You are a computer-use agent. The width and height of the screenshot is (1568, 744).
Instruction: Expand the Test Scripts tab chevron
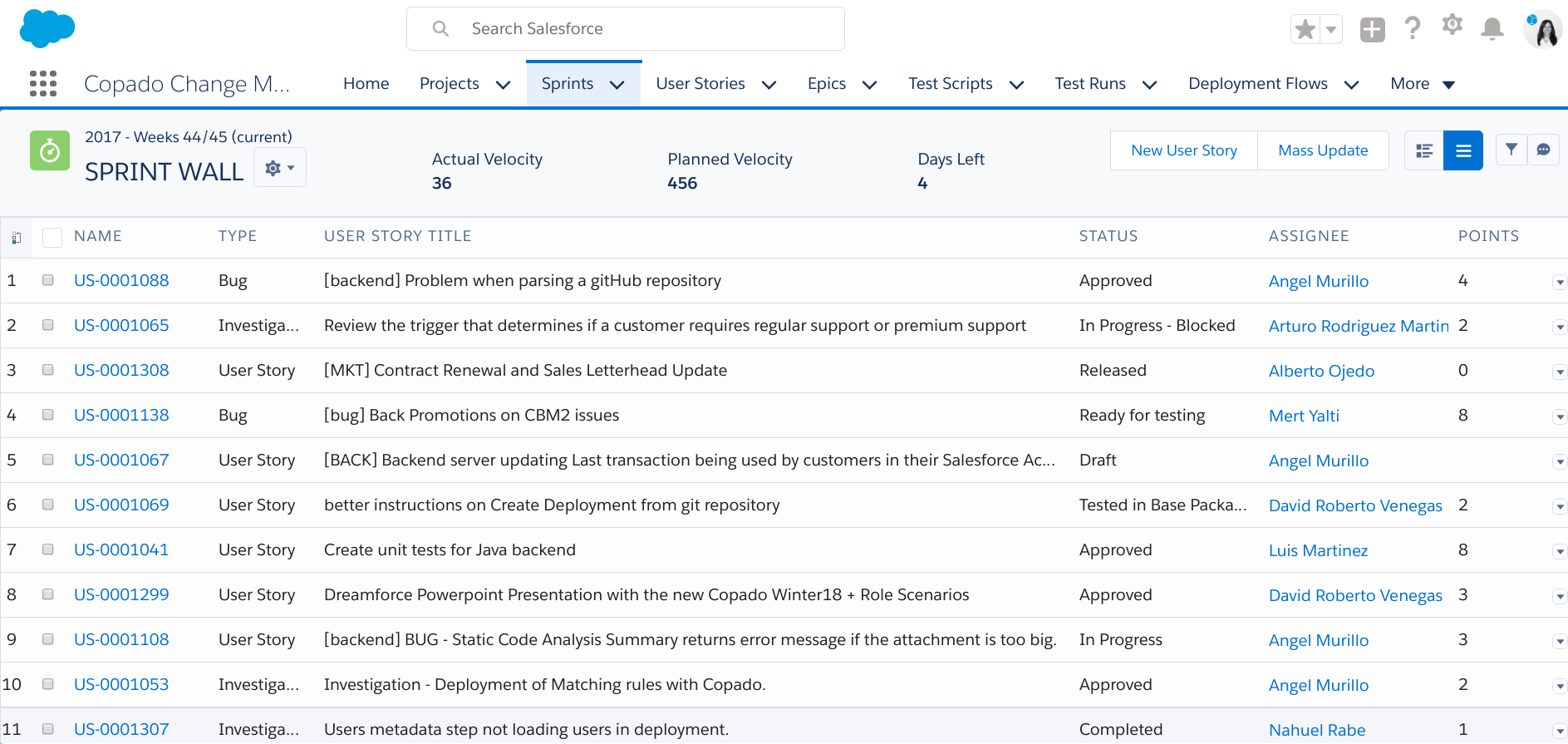click(x=1016, y=85)
